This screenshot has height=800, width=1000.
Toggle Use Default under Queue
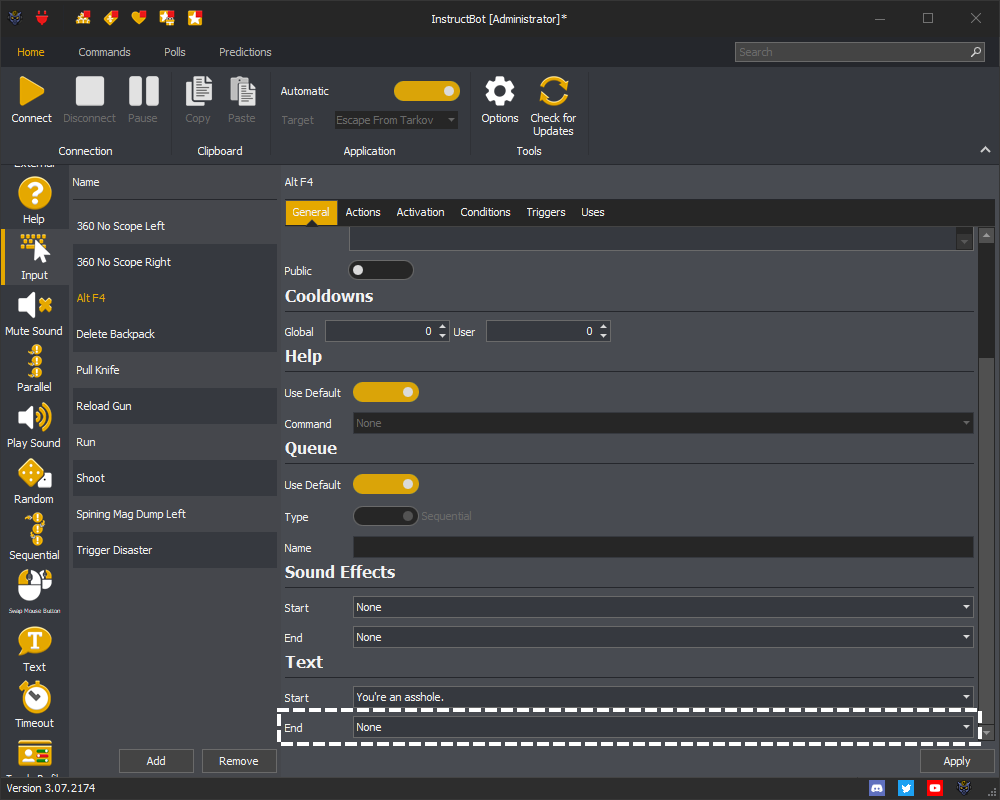[x=386, y=484]
